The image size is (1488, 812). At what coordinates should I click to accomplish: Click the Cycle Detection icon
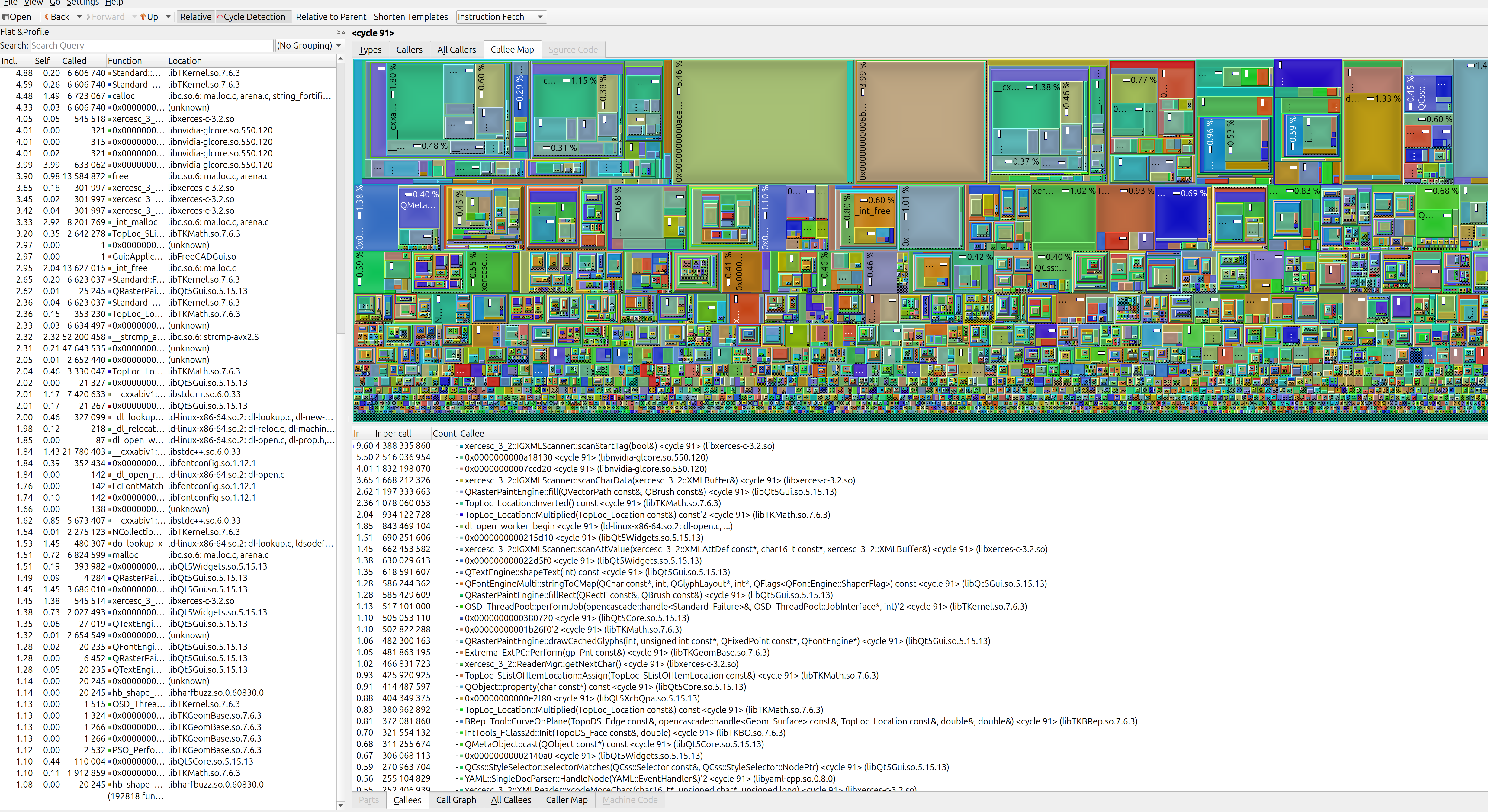pyautogui.click(x=220, y=17)
